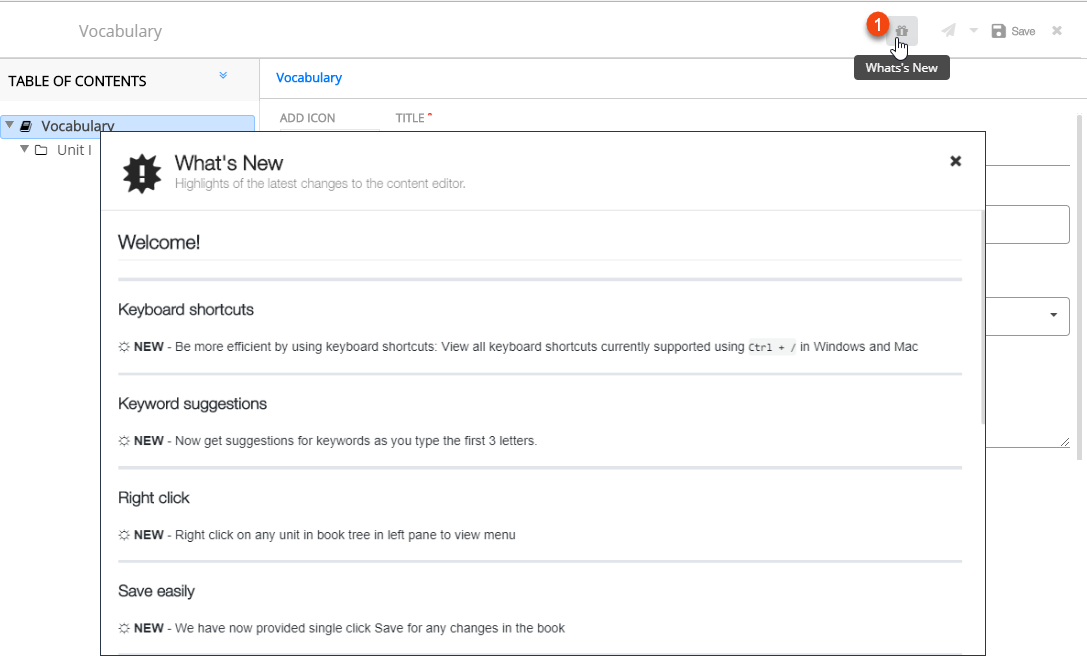Click the Vocabulary book icon in tree

(26, 126)
